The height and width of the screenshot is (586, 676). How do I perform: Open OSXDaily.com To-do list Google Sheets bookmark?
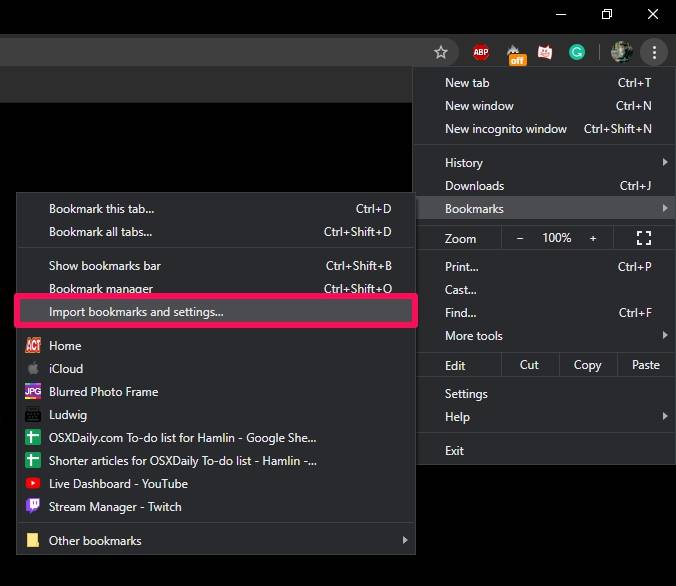[216, 438]
